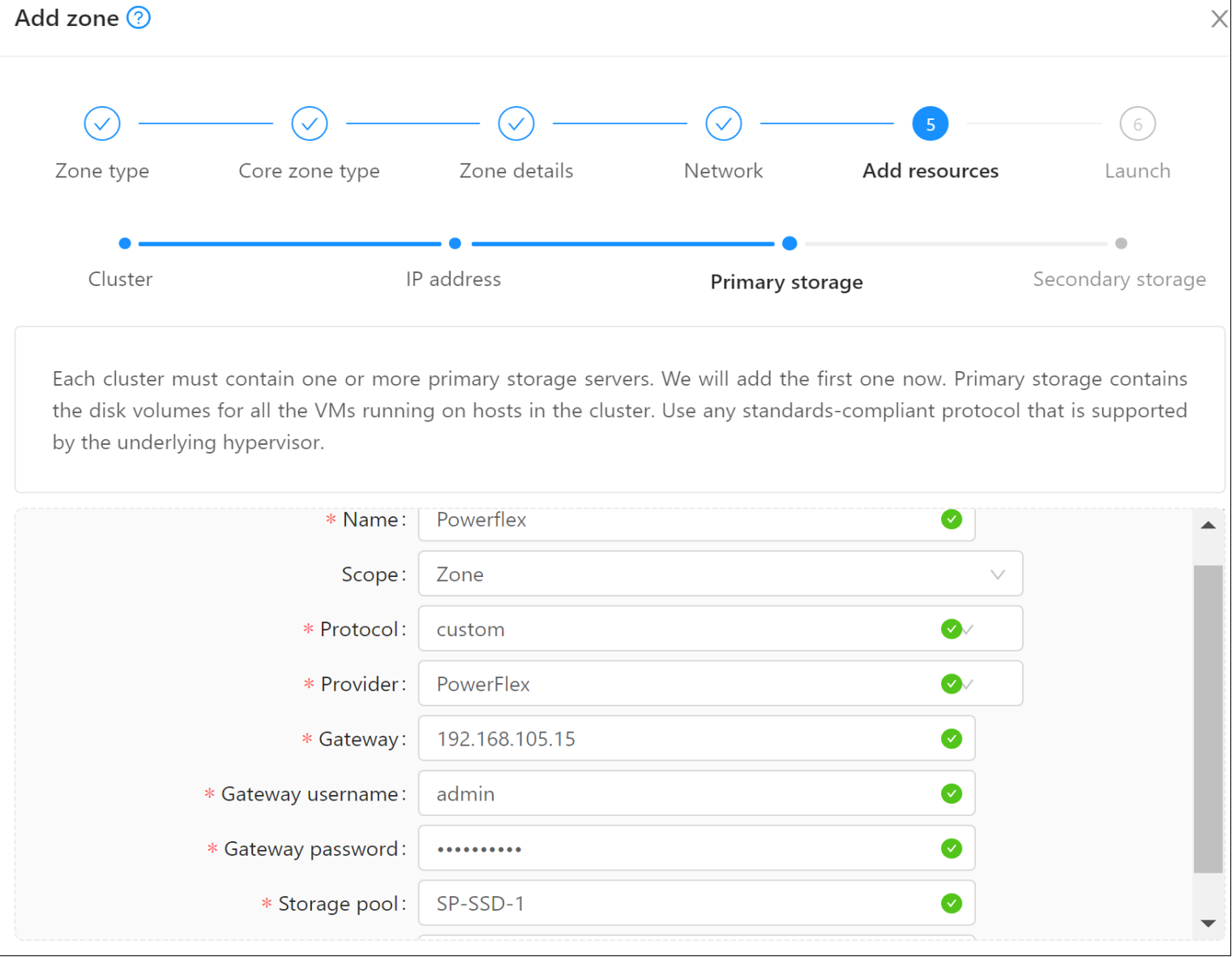Close the Add zone dialog
Screen dimensions: 1232x957
coord(1218,19)
